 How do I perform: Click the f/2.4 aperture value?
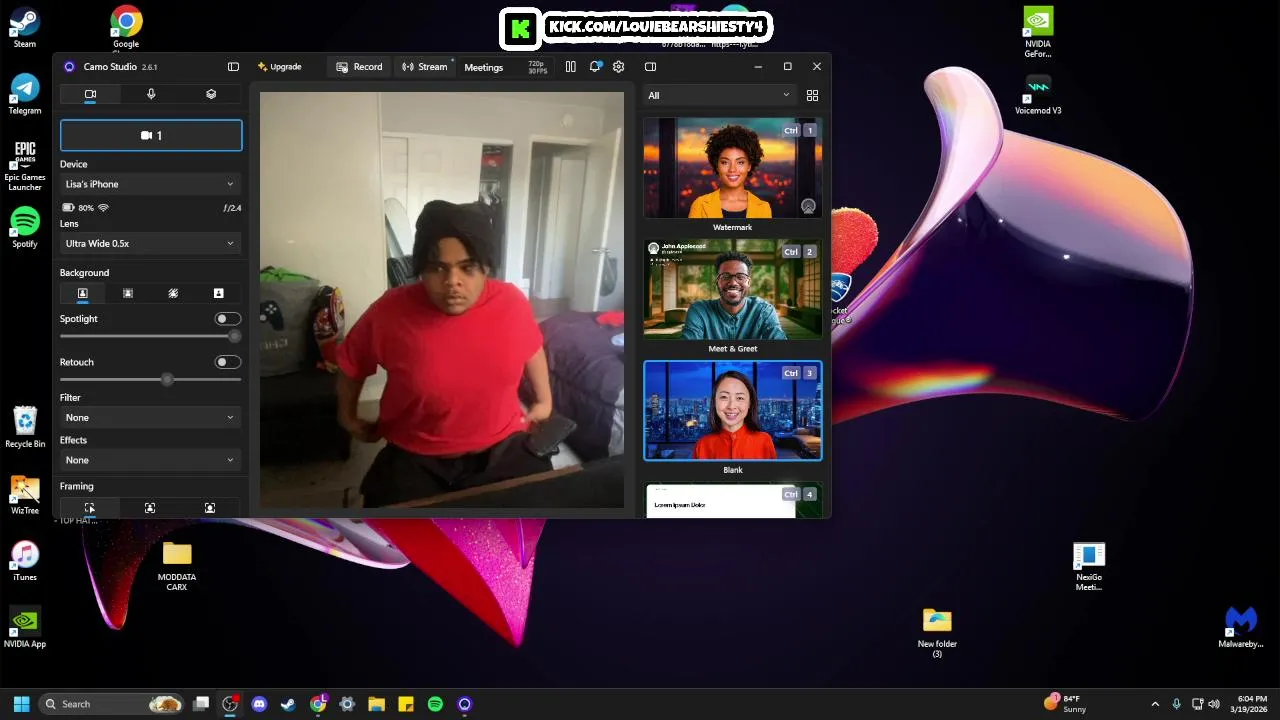(232, 208)
